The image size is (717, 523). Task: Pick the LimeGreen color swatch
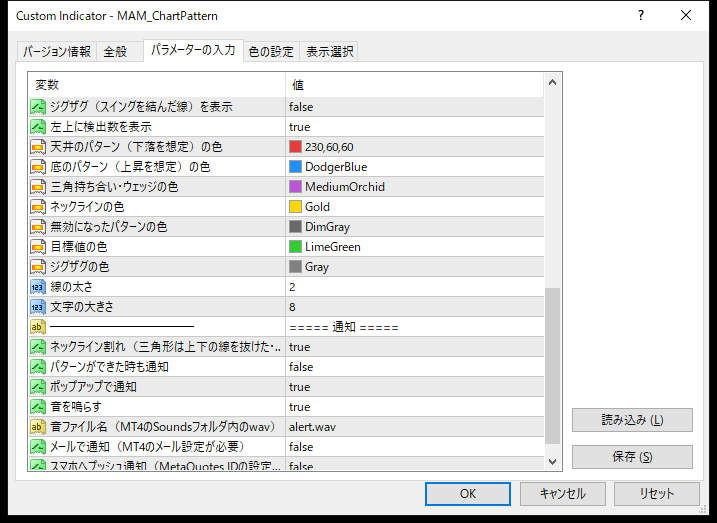point(295,247)
